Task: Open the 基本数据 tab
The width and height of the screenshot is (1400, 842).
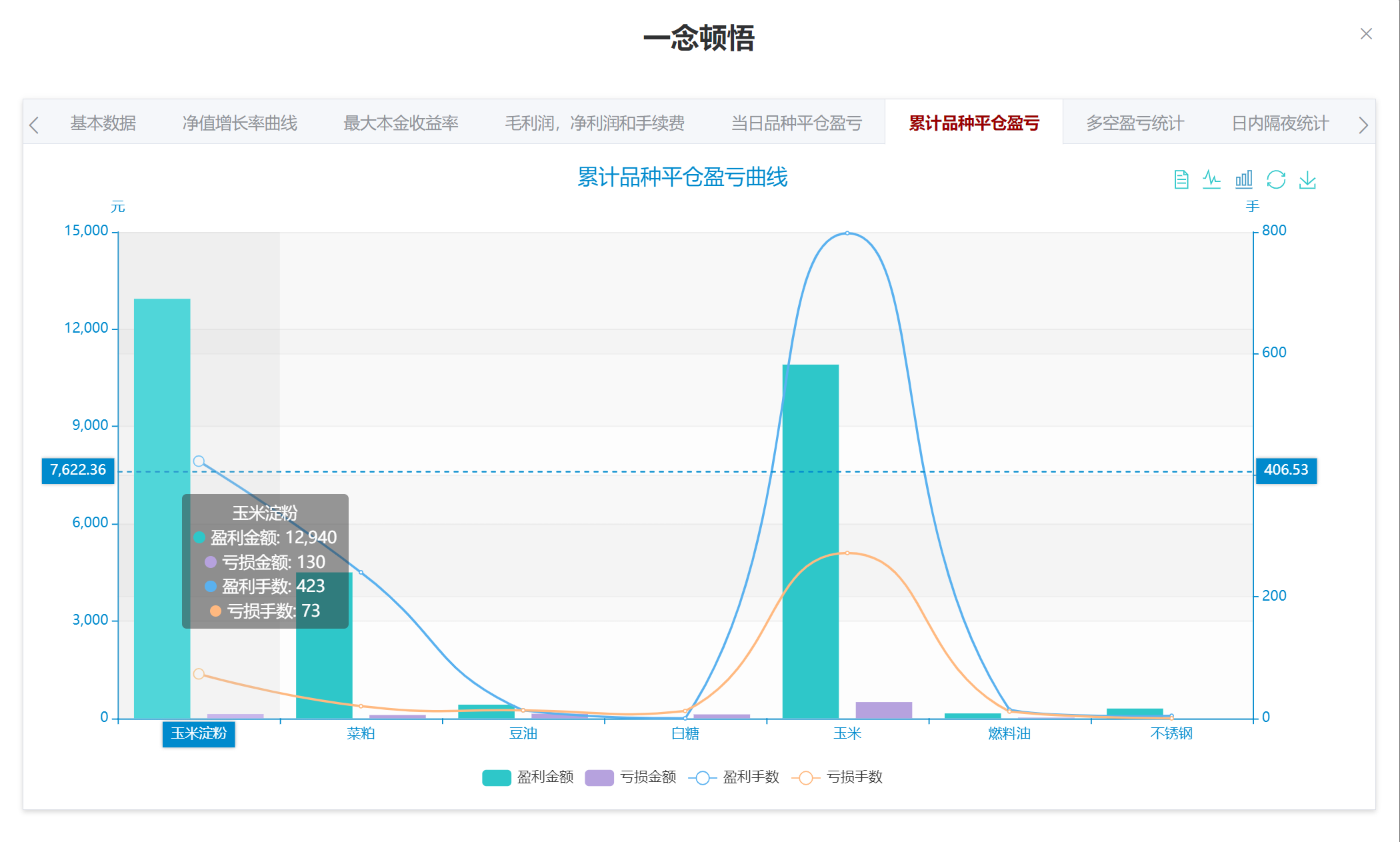Action: (x=103, y=123)
